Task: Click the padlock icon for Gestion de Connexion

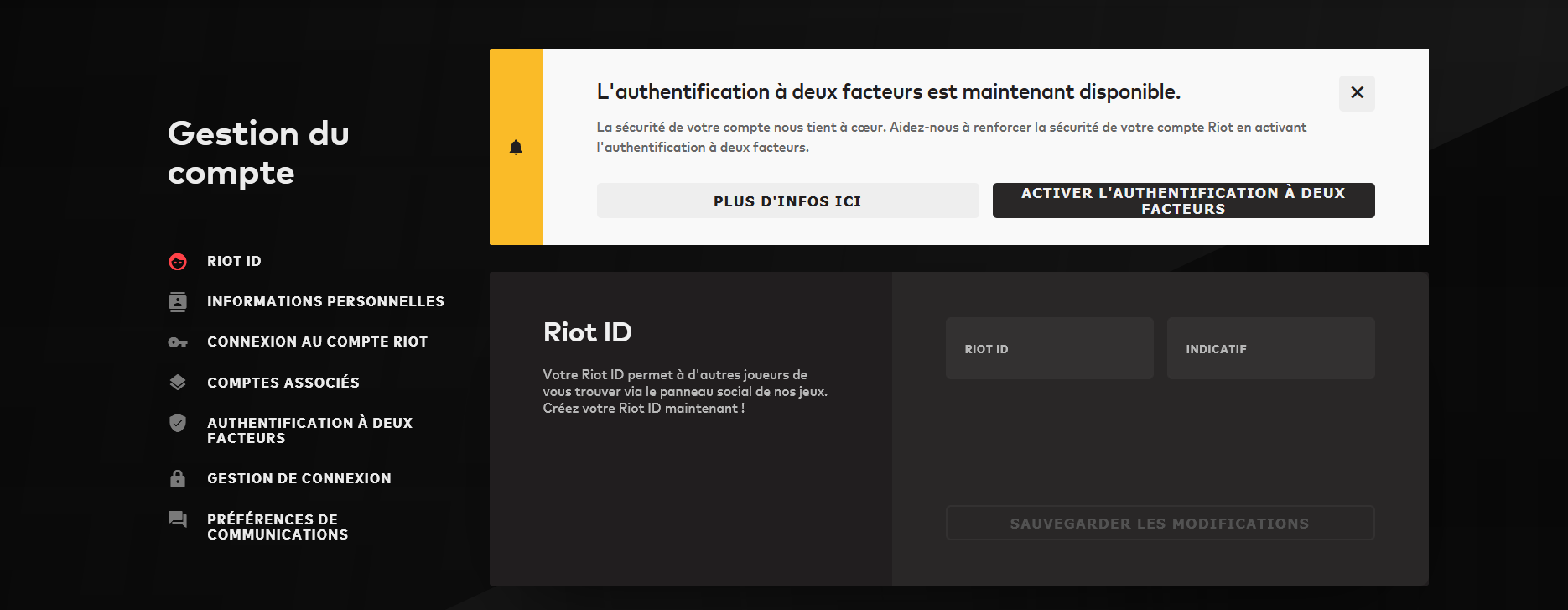Action: [x=178, y=478]
